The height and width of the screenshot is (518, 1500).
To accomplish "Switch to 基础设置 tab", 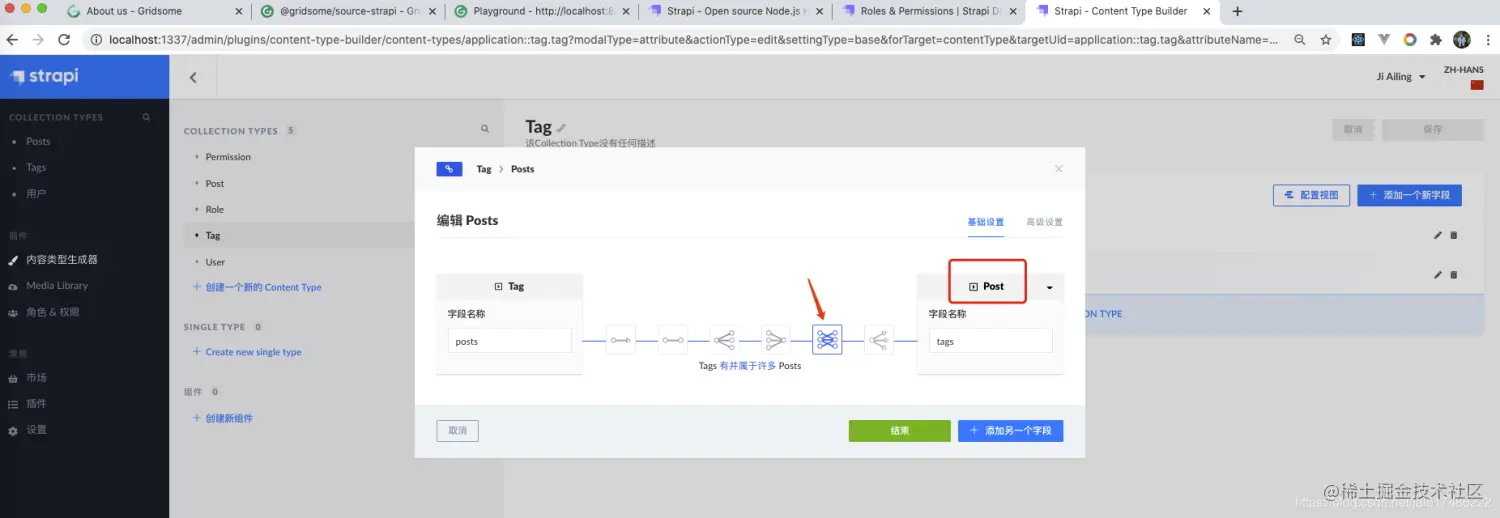I will point(985,222).
